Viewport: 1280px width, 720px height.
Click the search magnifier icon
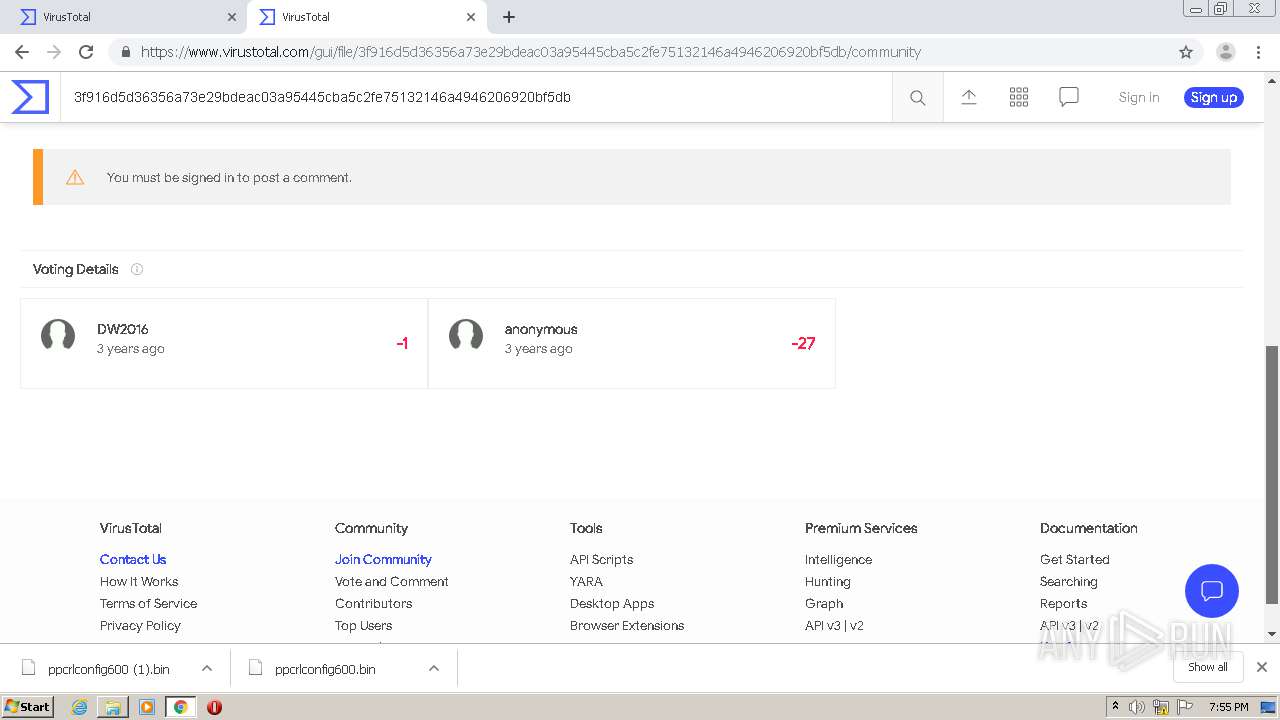[917, 98]
